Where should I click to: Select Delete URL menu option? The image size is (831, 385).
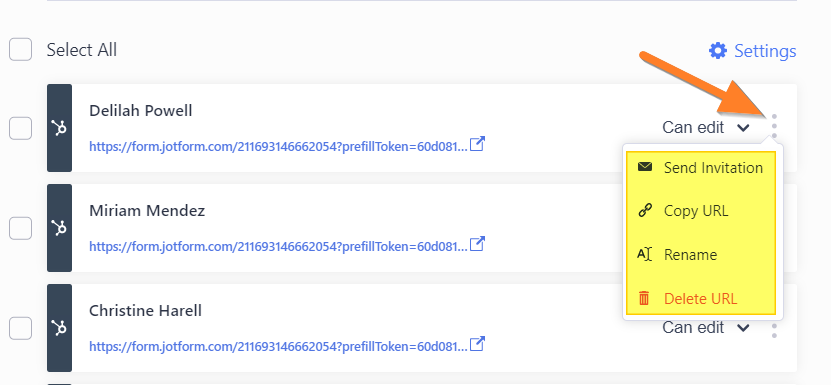(x=701, y=299)
